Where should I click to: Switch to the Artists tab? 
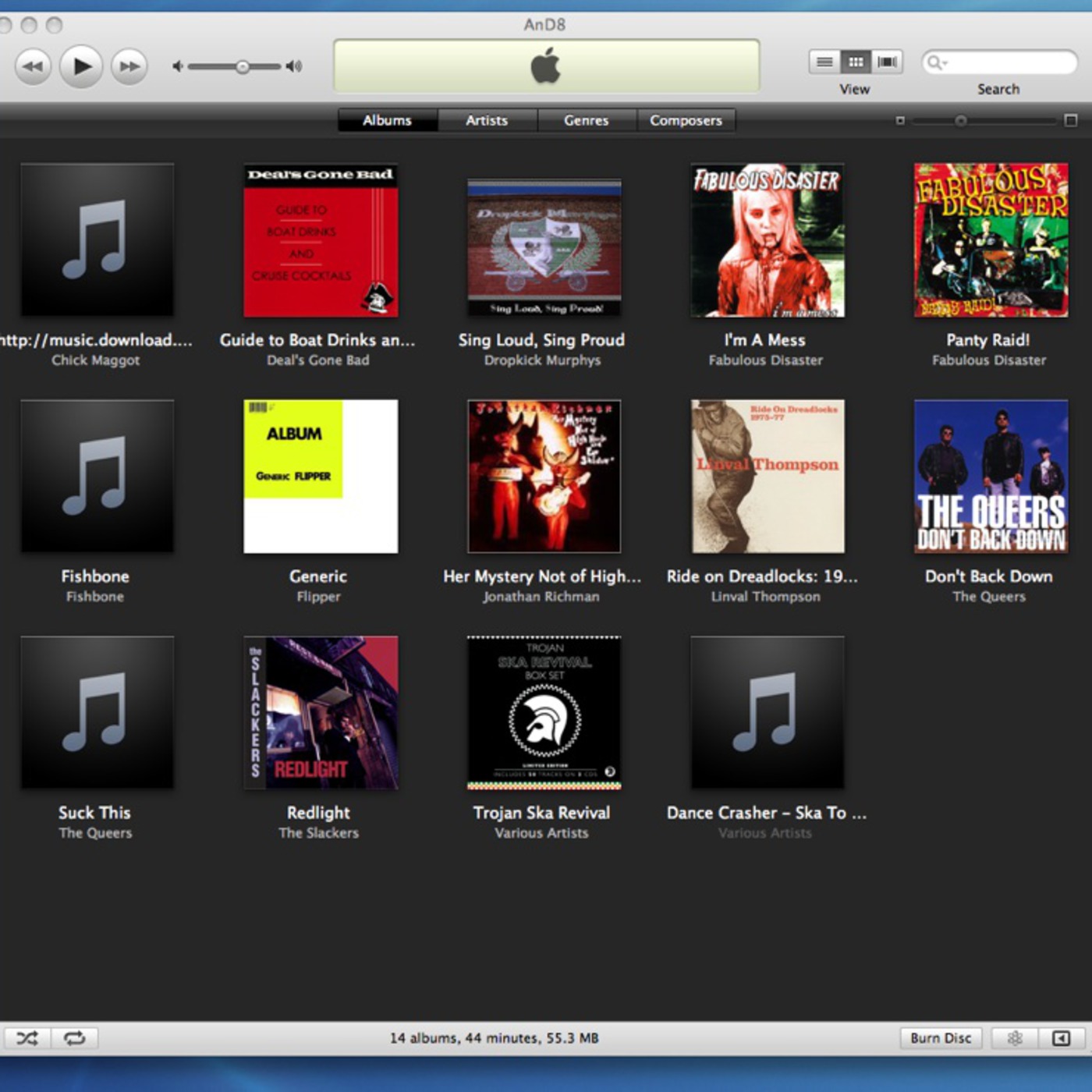click(487, 120)
